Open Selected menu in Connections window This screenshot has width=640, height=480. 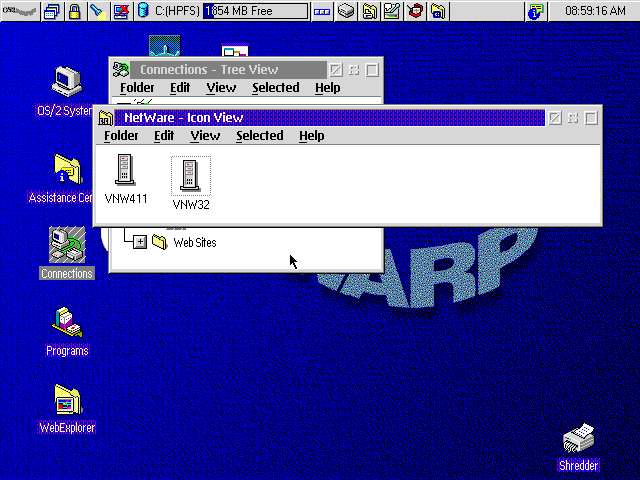point(276,88)
